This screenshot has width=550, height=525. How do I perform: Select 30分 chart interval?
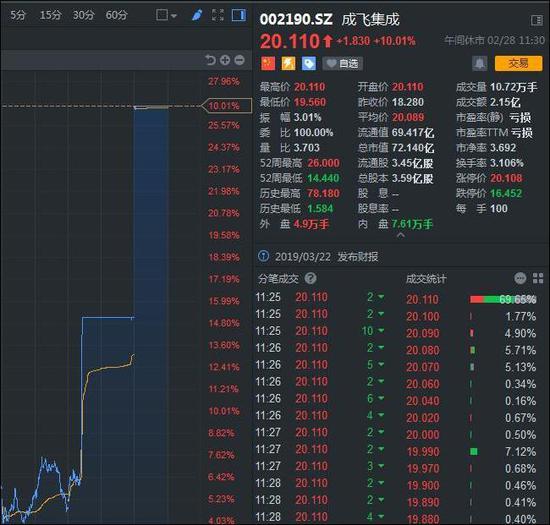(83, 15)
